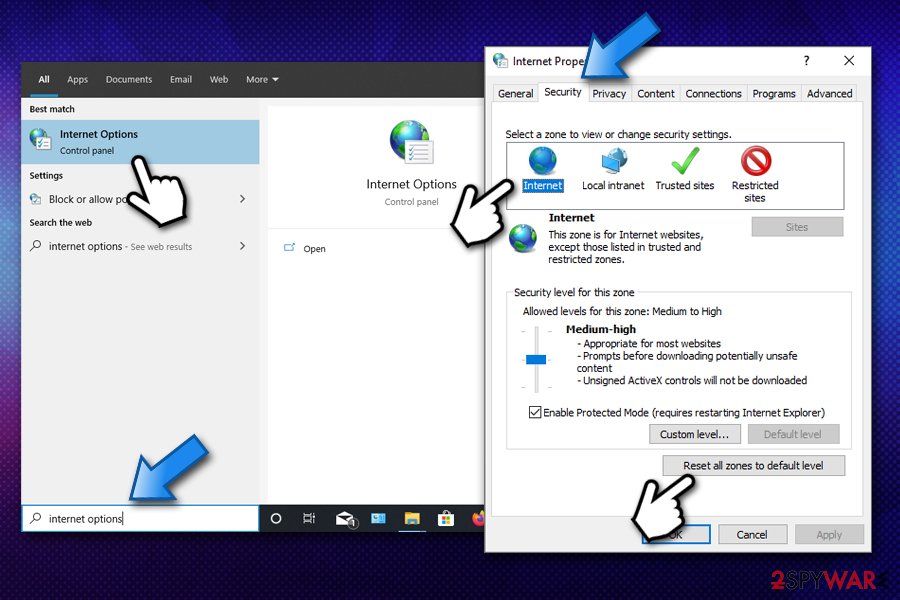Image resolution: width=900 pixels, height=600 pixels.
Task: Select the Local intranet zone icon
Action: tap(614, 161)
